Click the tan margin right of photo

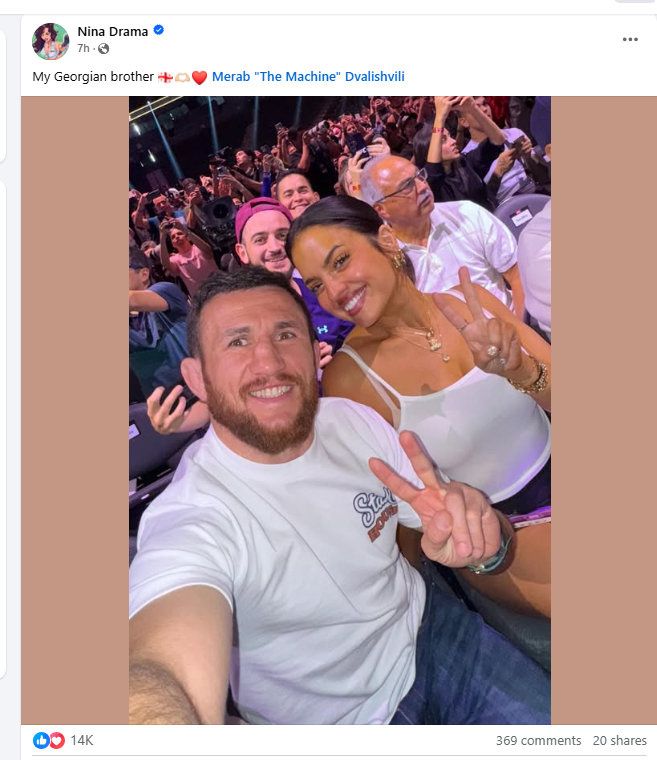[603, 410]
